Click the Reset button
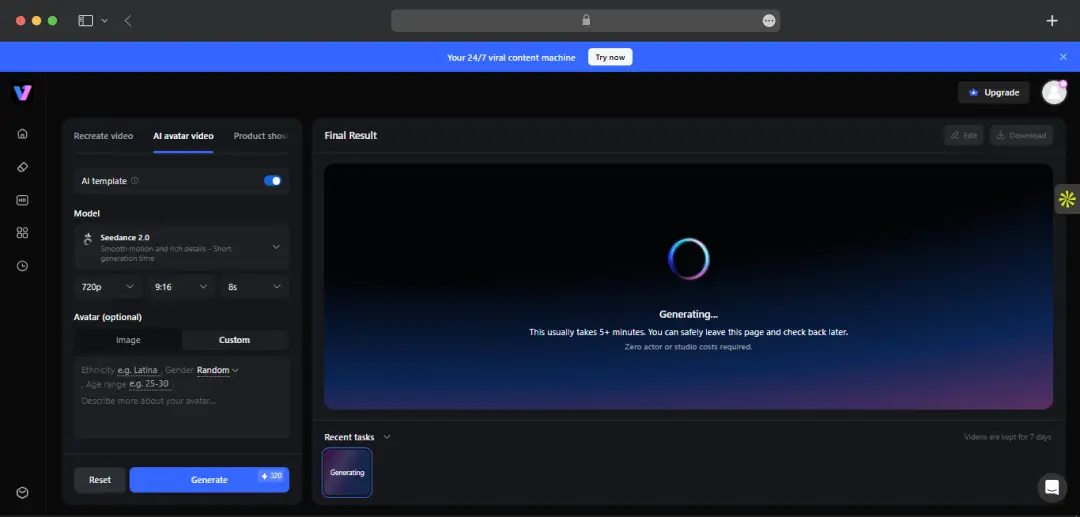This screenshot has width=1080, height=517. pos(100,480)
